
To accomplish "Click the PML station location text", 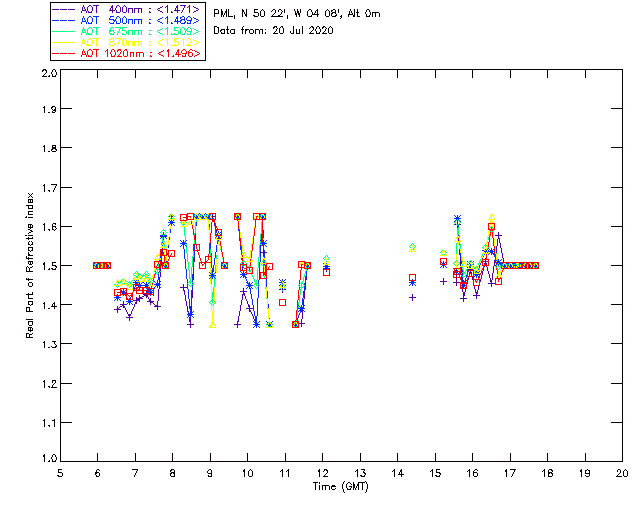I will point(297,14).
